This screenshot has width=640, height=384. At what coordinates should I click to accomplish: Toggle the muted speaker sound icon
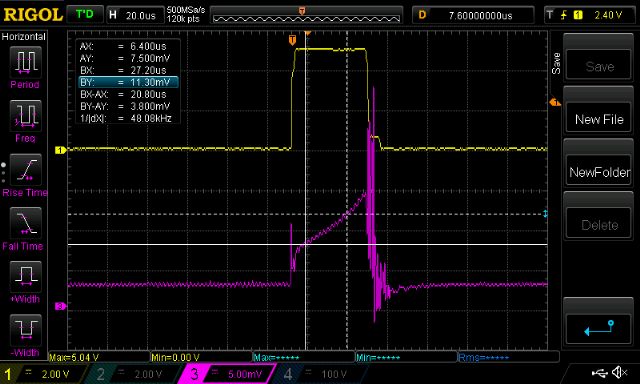[x=620, y=372]
